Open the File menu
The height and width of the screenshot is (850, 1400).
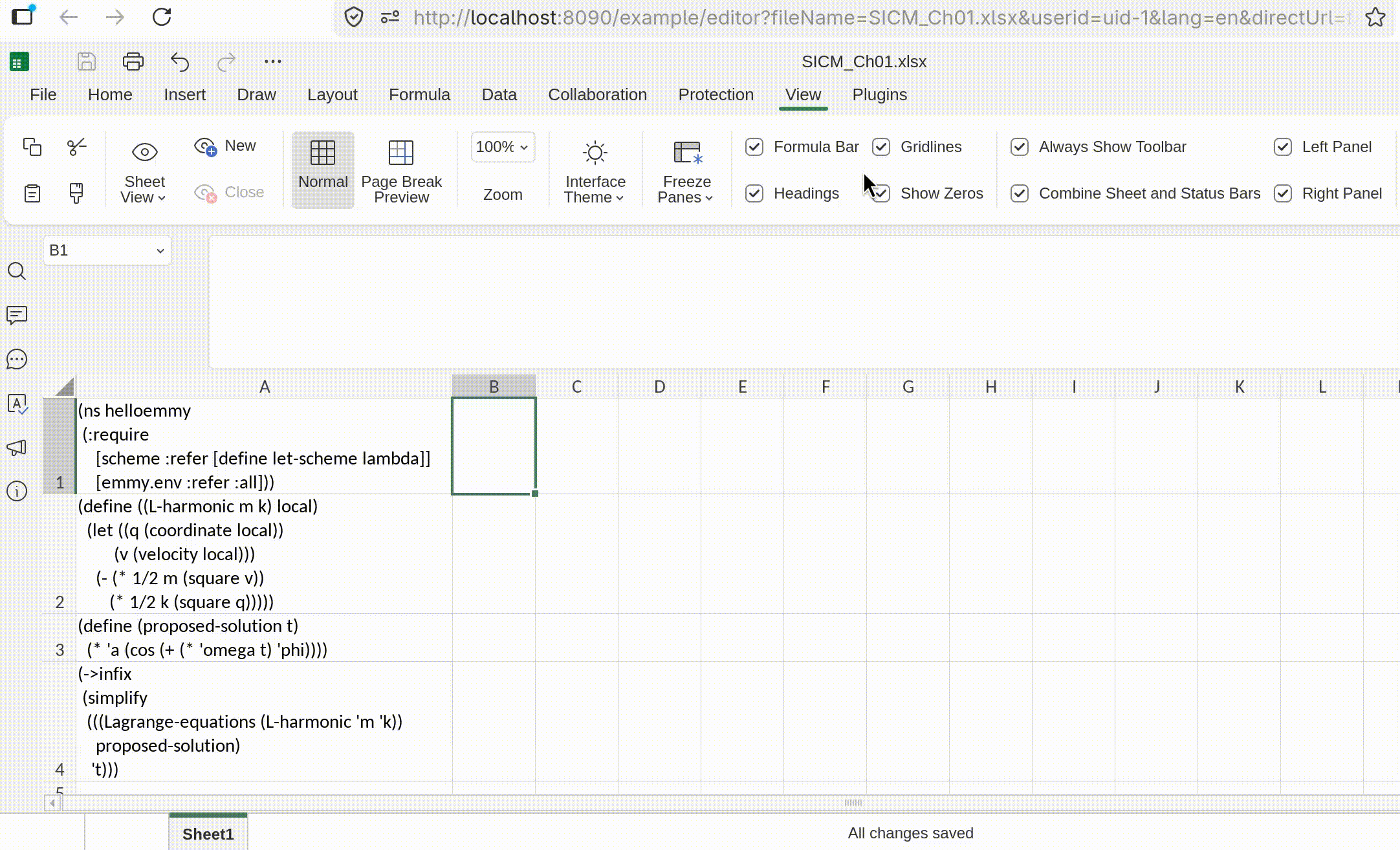[x=43, y=94]
